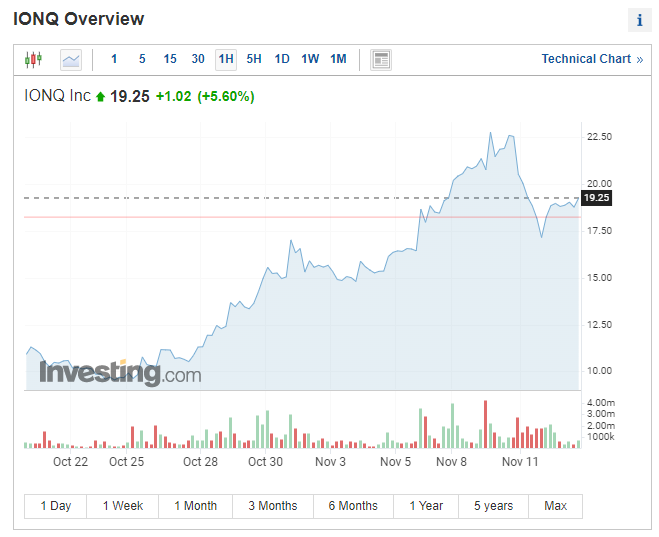Click the 20.00 price axis label

pyautogui.click(x=599, y=184)
